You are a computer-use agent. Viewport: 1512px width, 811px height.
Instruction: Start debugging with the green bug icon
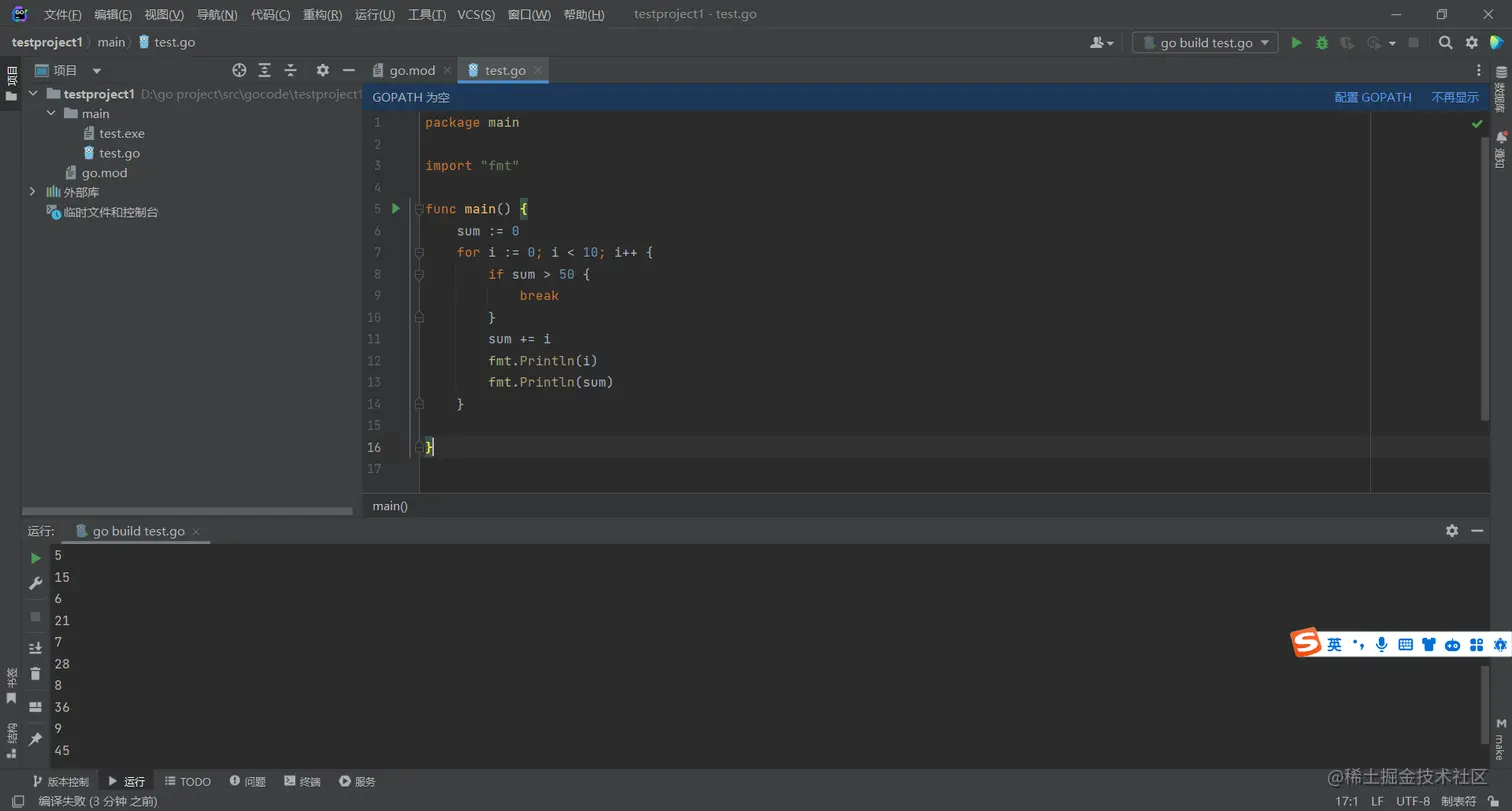click(1322, 43)
